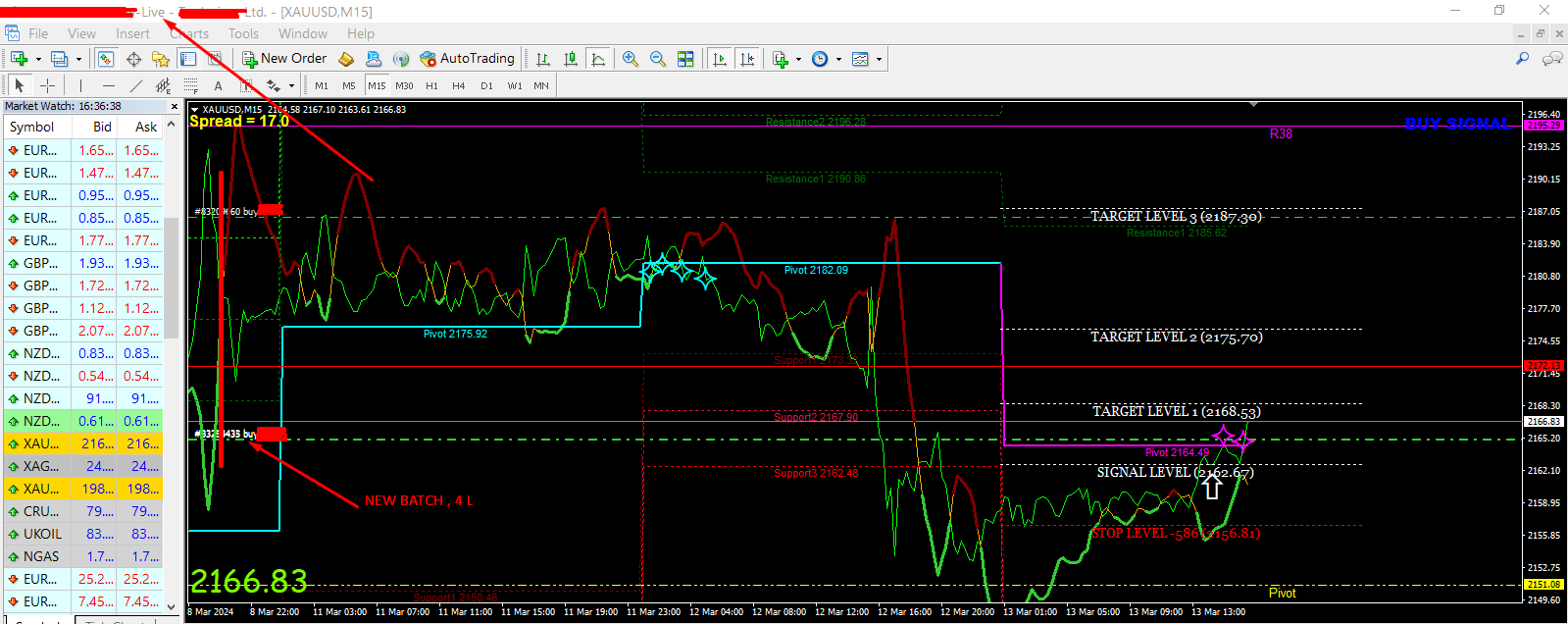Open the Tools menu
1568x624 pixels.
pyautogui.click(x=243, y=33)
